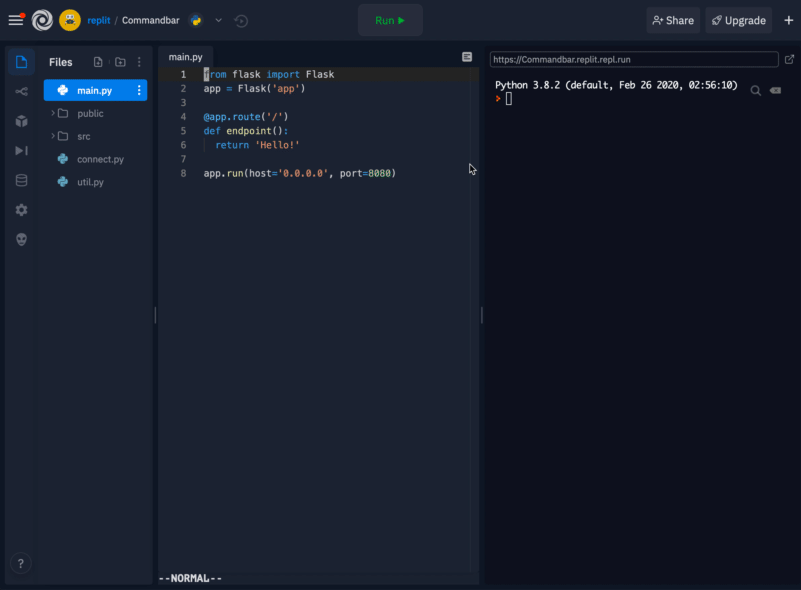The height and width of the screenshot is (590, 801).
Task: Create a new folder using the add-folder icon
Action: [x=119, y=61]
